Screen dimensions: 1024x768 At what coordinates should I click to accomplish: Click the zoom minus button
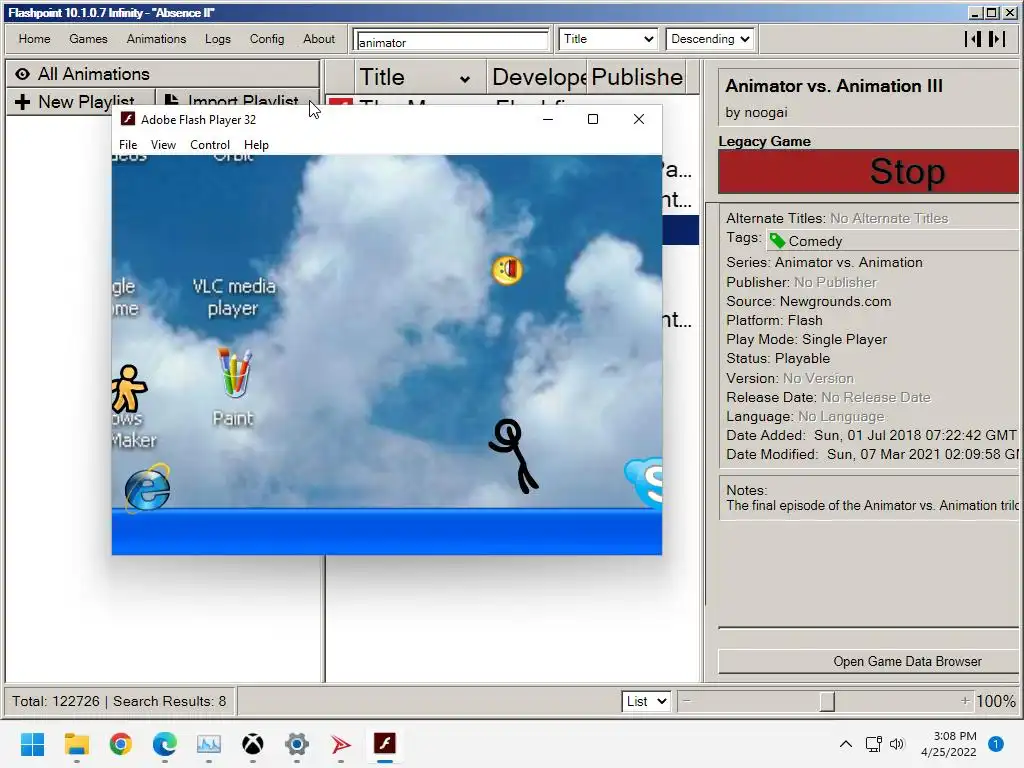686,701
